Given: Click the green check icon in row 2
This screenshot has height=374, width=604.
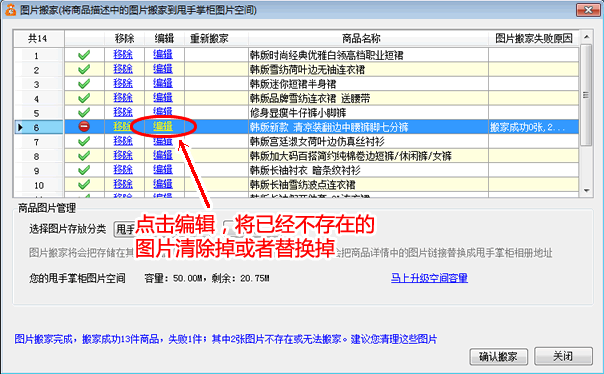Looking at the screenshot, I should pyautogui.click(x=84, y=69).
